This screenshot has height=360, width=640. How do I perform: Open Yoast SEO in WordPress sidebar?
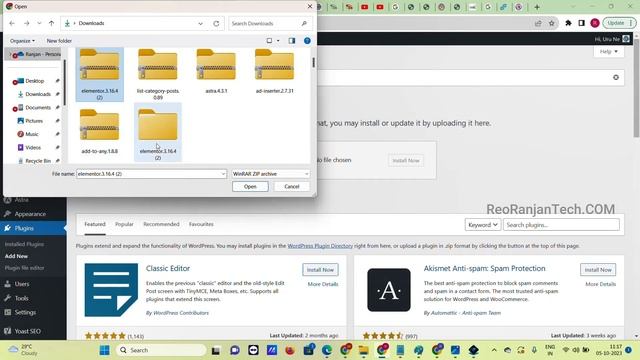pos(28,331)
